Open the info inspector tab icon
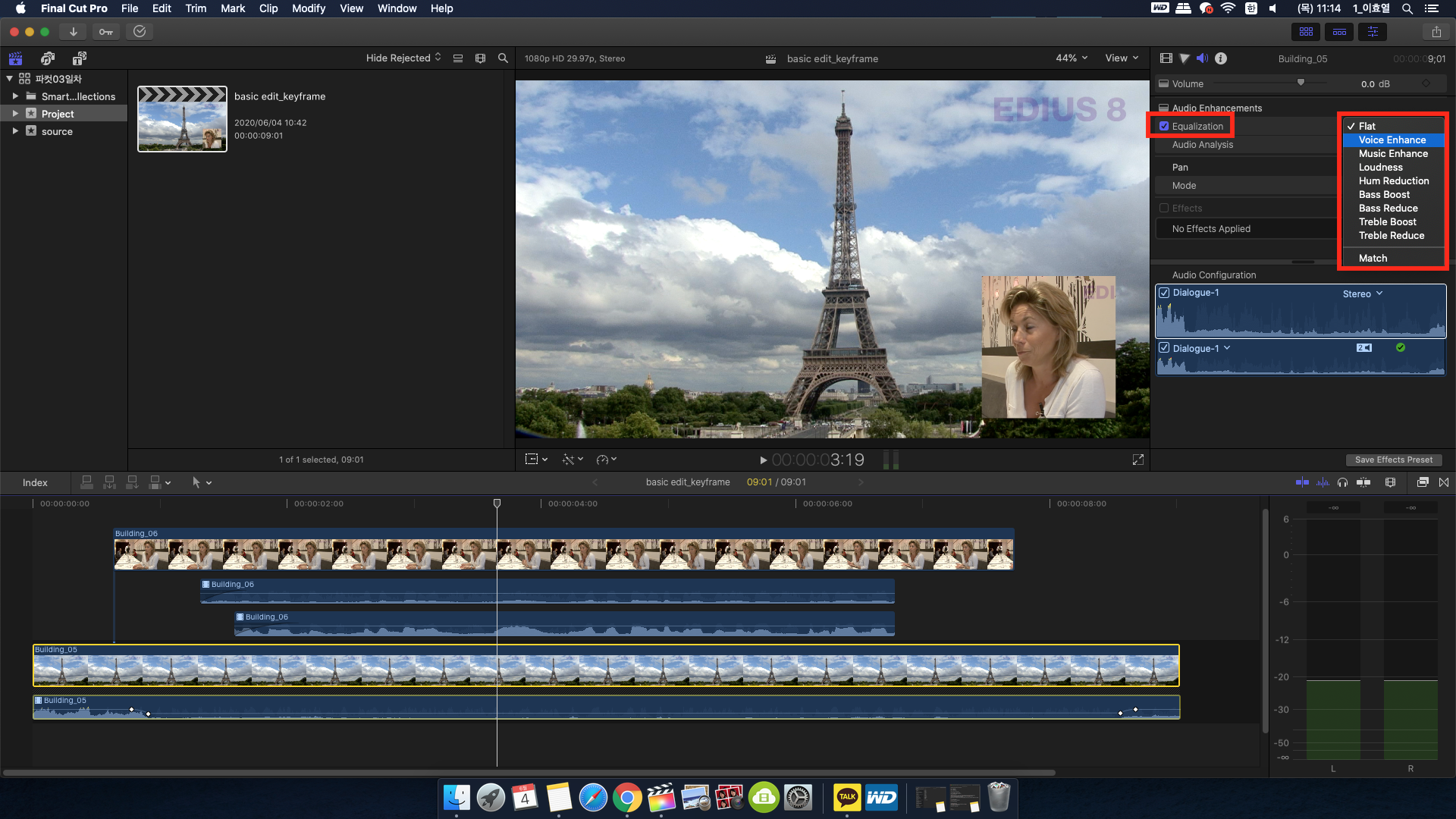Image resolution: width=1456 pixels, height=819 pixels. click(1221, 58)
